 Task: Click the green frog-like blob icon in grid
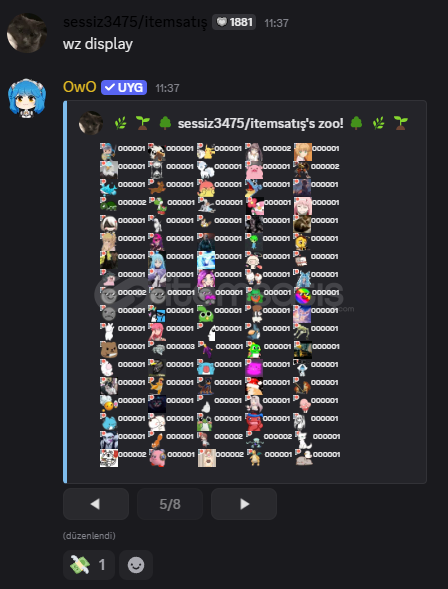pos(206,314)
